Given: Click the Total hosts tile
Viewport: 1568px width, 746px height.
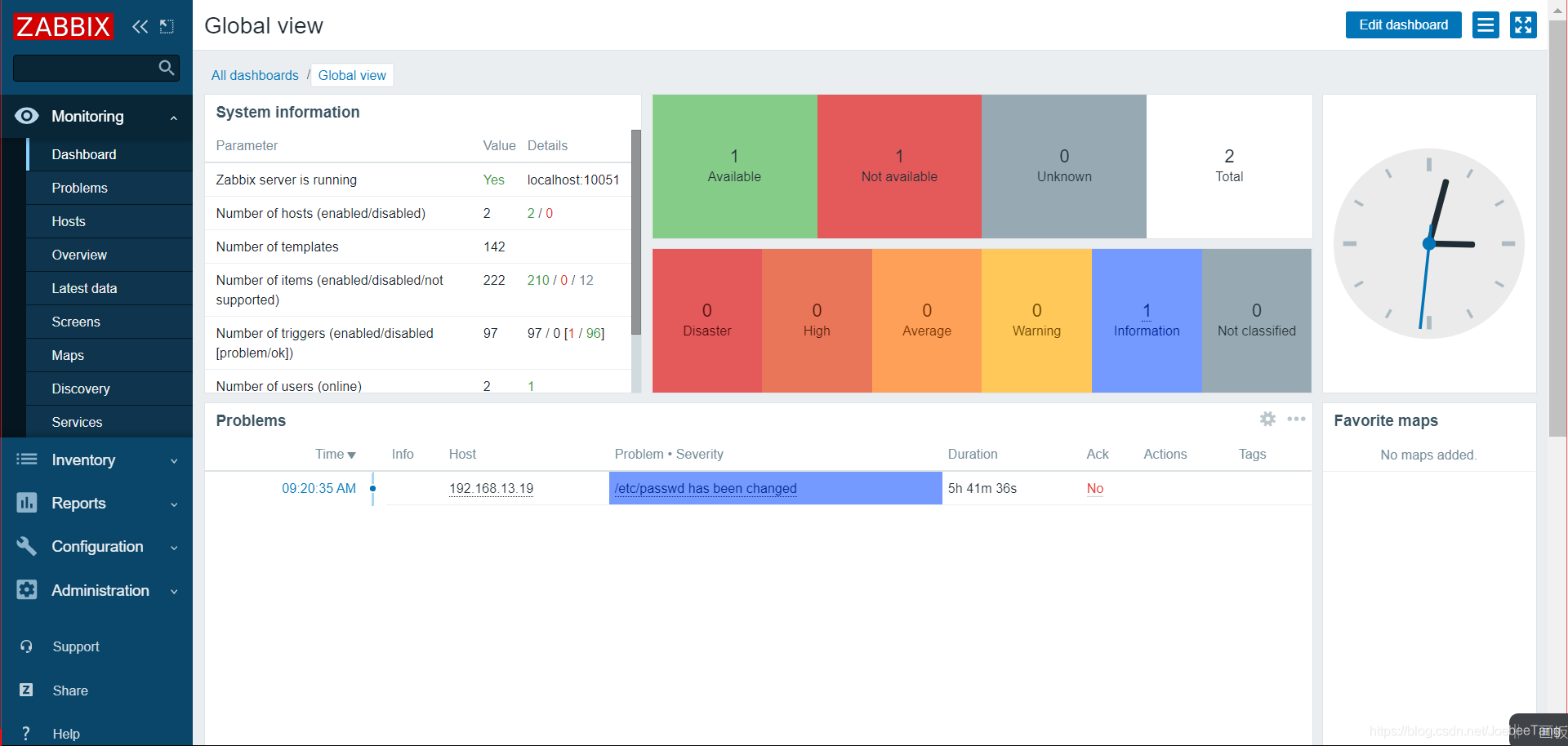Looking at the screenshot, I should (1229, 167).
